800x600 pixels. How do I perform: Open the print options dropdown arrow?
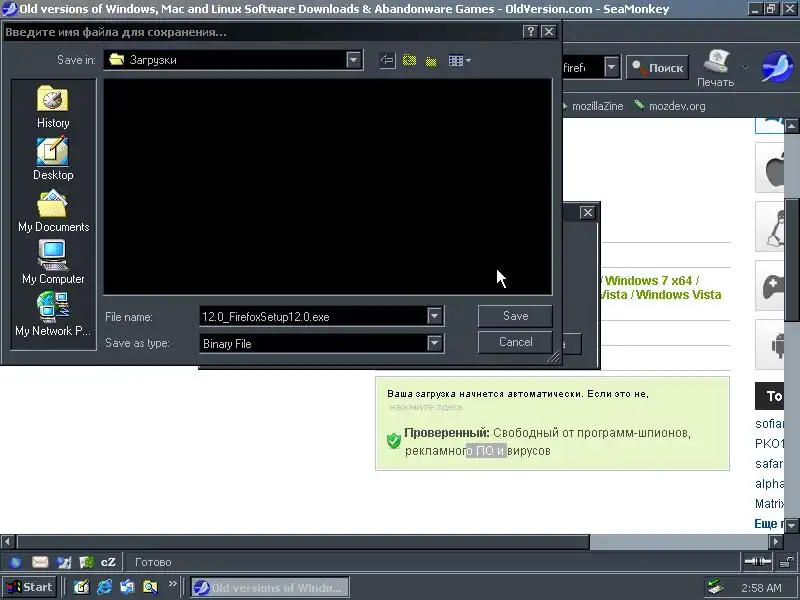coord(745,67)
